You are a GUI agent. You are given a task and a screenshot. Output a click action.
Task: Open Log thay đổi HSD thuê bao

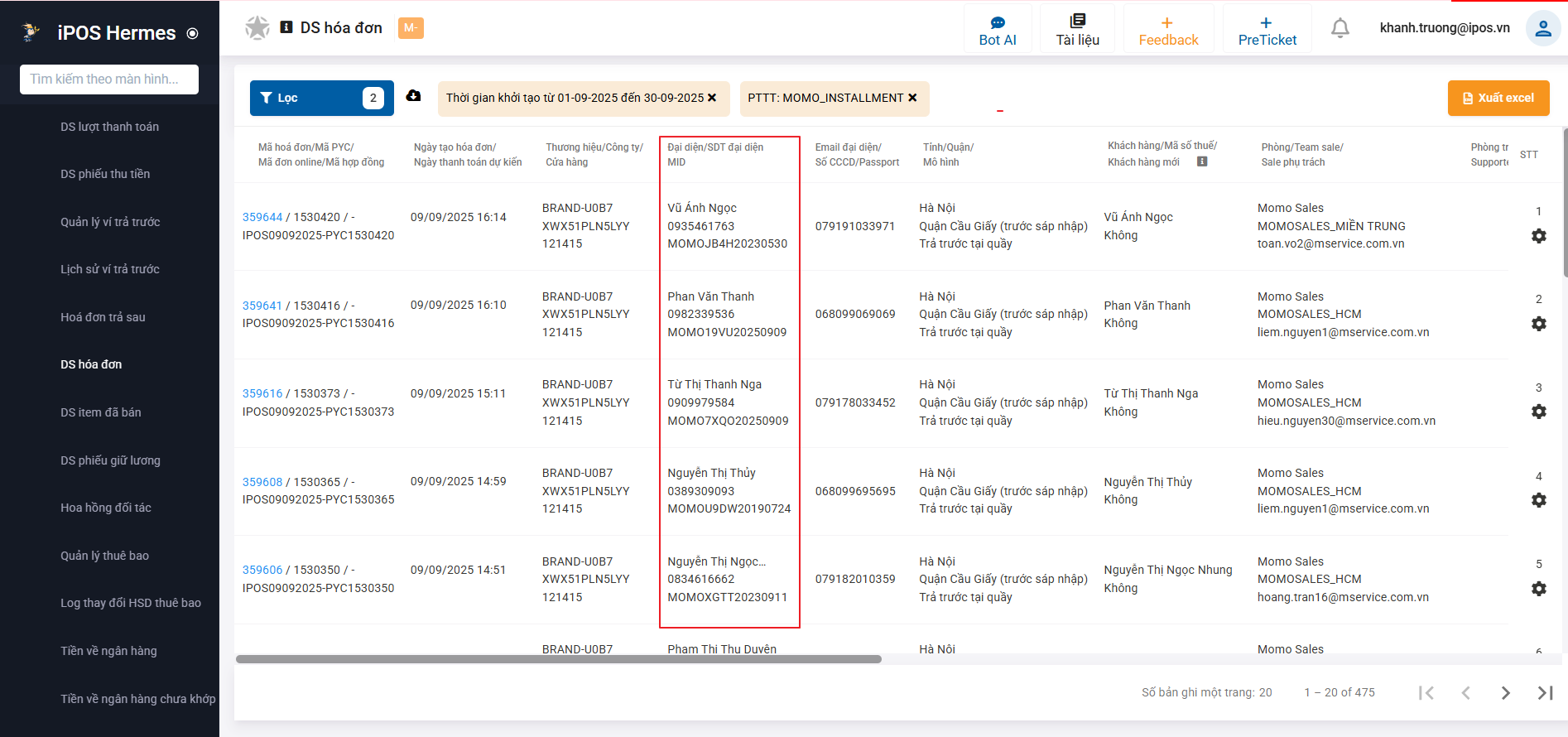pyautogui.click(x=131, y=603)
